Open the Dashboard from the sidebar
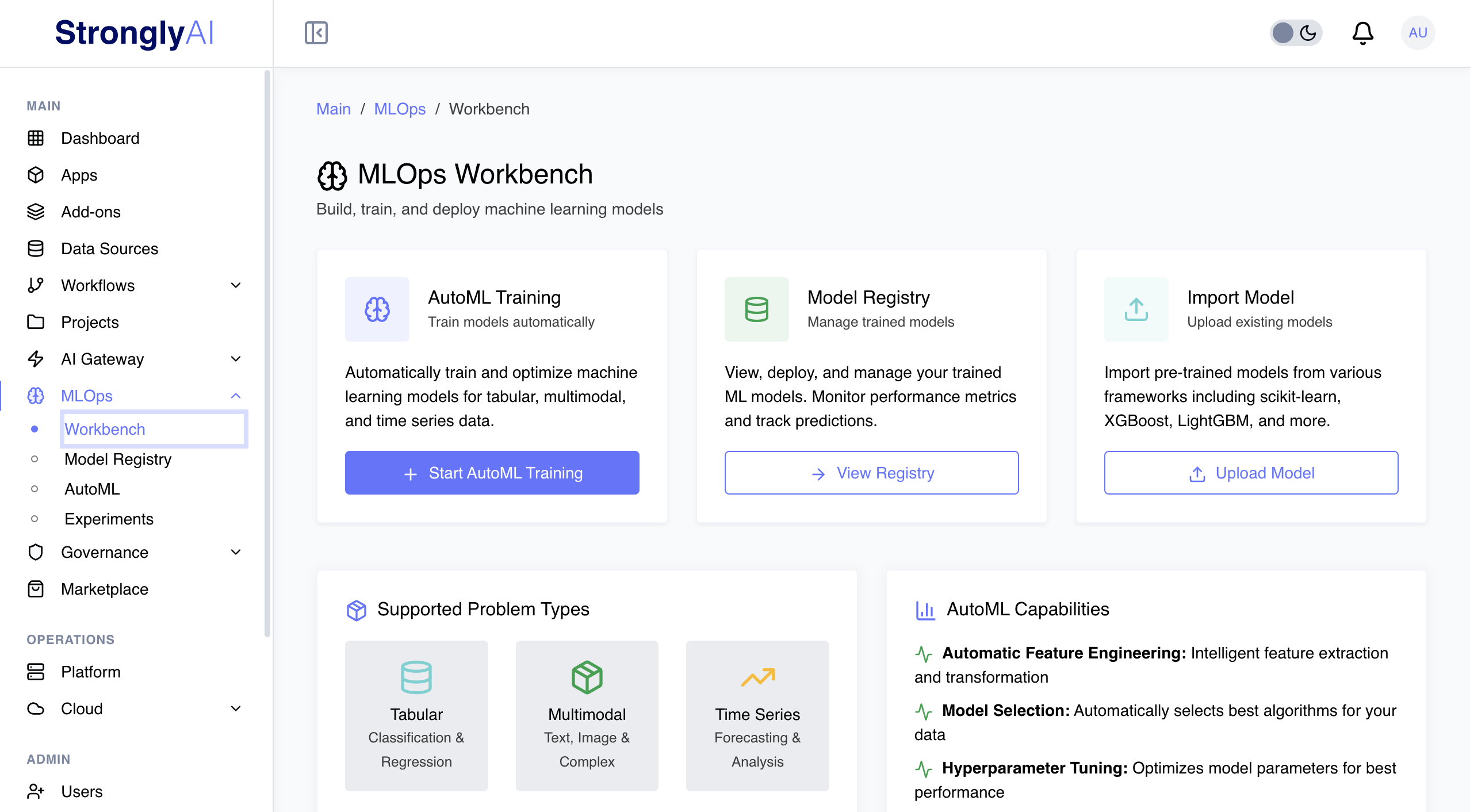Viewport: 1470px width, 812px height. point(99,138)
